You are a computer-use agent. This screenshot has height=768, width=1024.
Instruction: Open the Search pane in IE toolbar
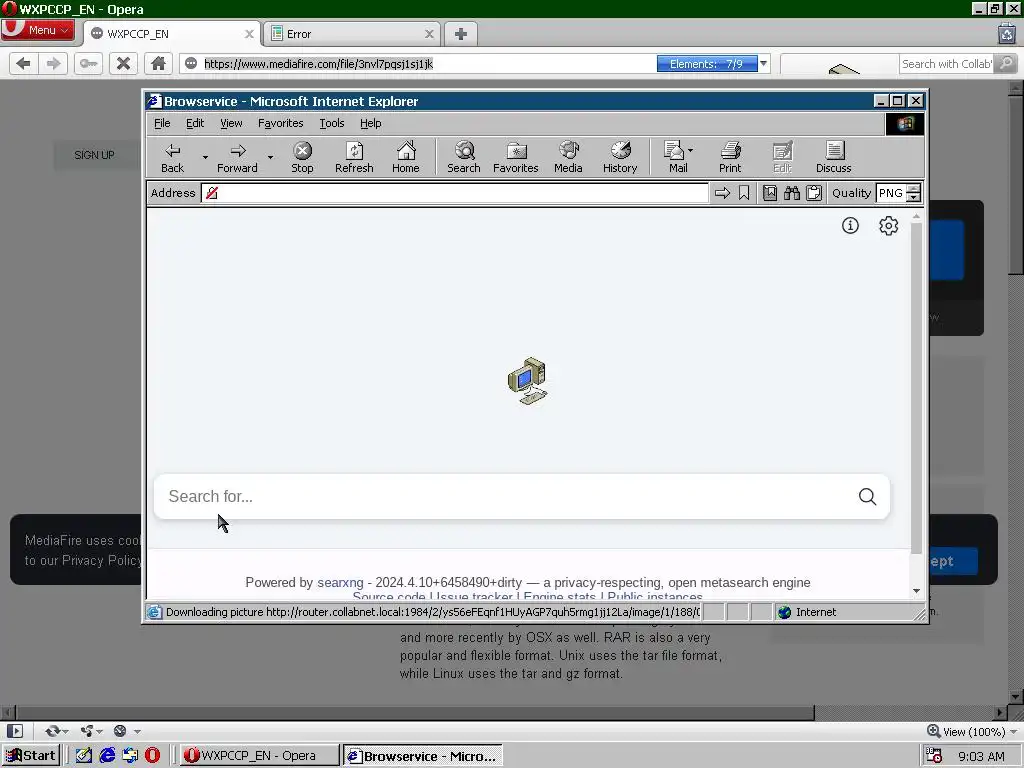click(x=464, y=158)
